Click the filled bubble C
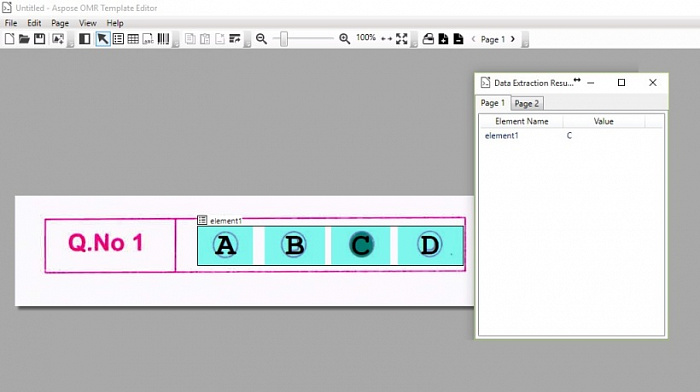 pyautogui.click(x=361, y=245)
